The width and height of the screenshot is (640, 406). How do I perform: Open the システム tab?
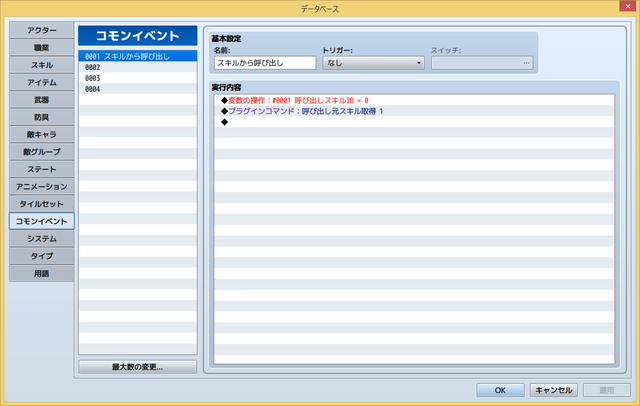coord(42,238)
